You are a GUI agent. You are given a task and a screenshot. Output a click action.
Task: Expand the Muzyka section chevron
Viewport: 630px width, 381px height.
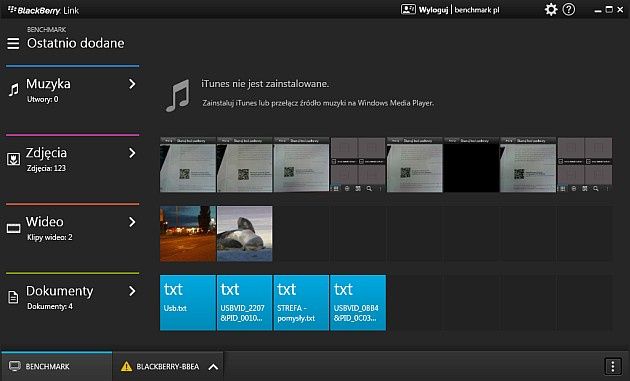(x=132, y=84)
